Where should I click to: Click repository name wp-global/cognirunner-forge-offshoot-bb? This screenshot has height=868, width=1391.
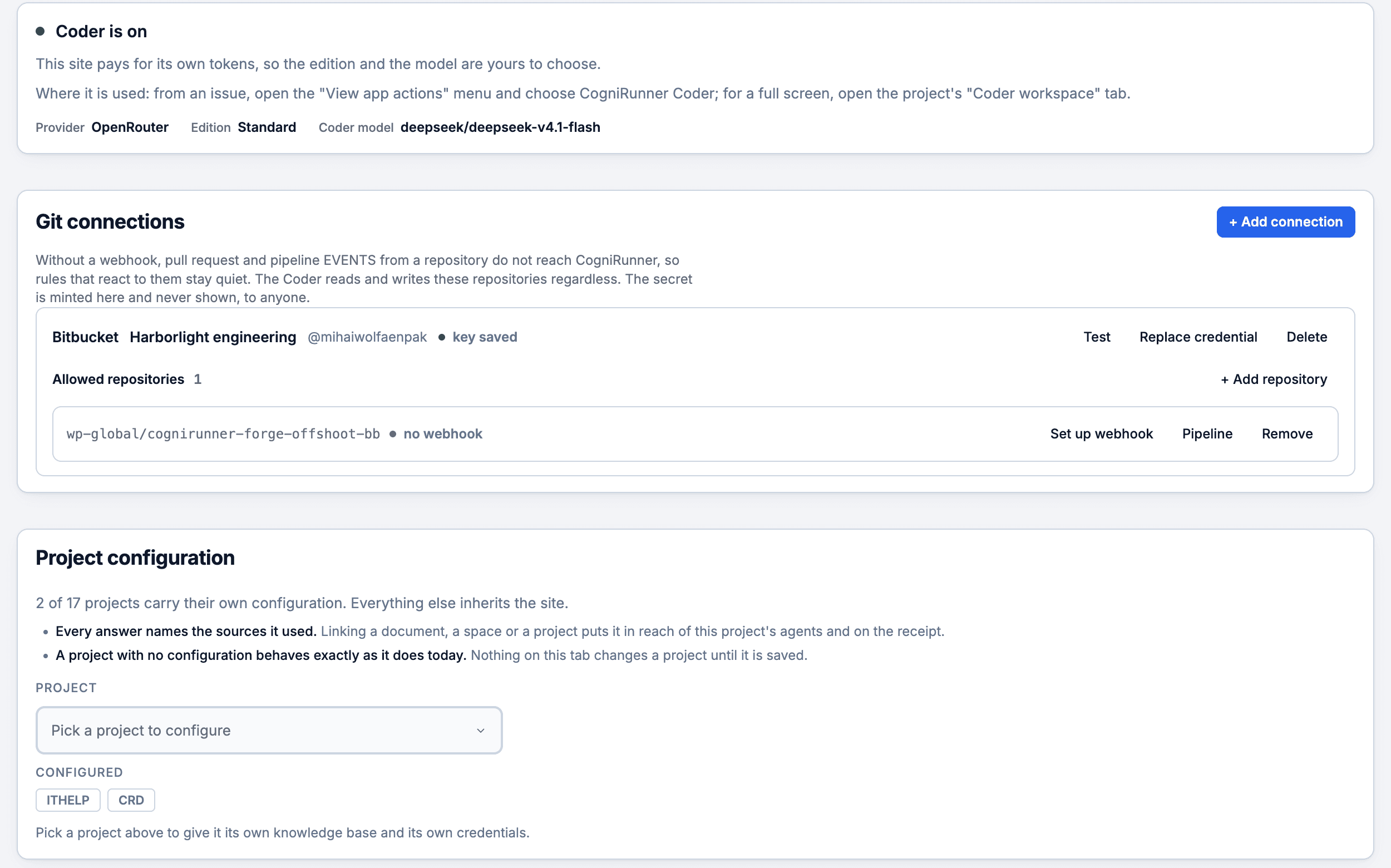pos(223,433)
